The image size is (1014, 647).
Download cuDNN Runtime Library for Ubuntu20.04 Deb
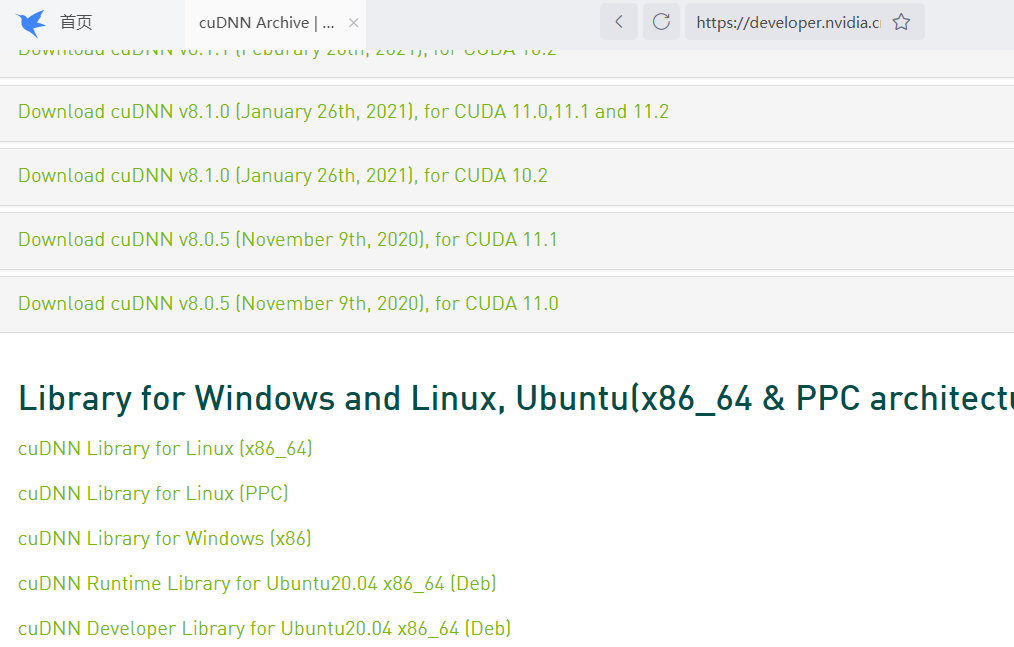pos(257,584)
